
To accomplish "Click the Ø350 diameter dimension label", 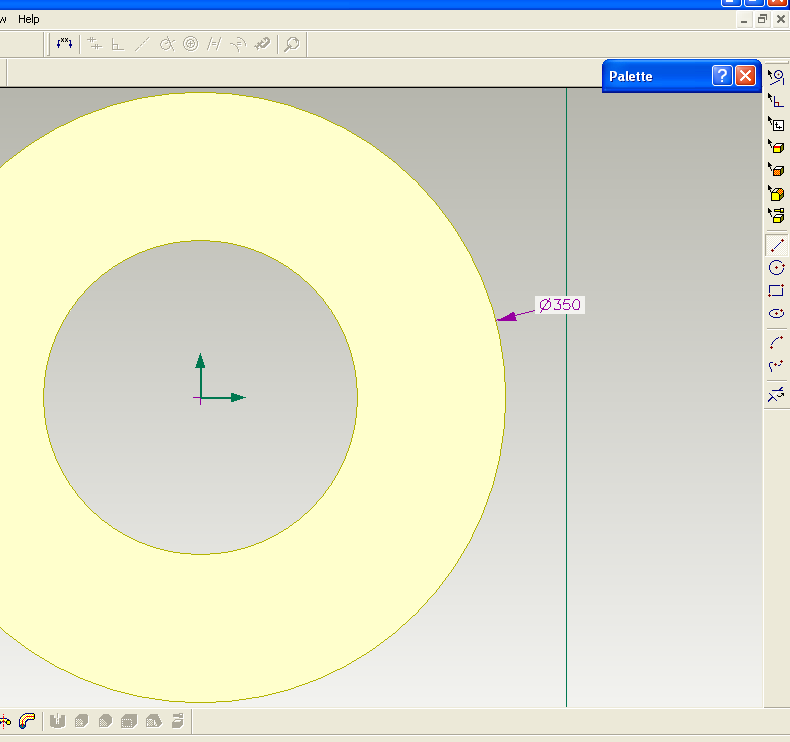I will tap(560, 305).
